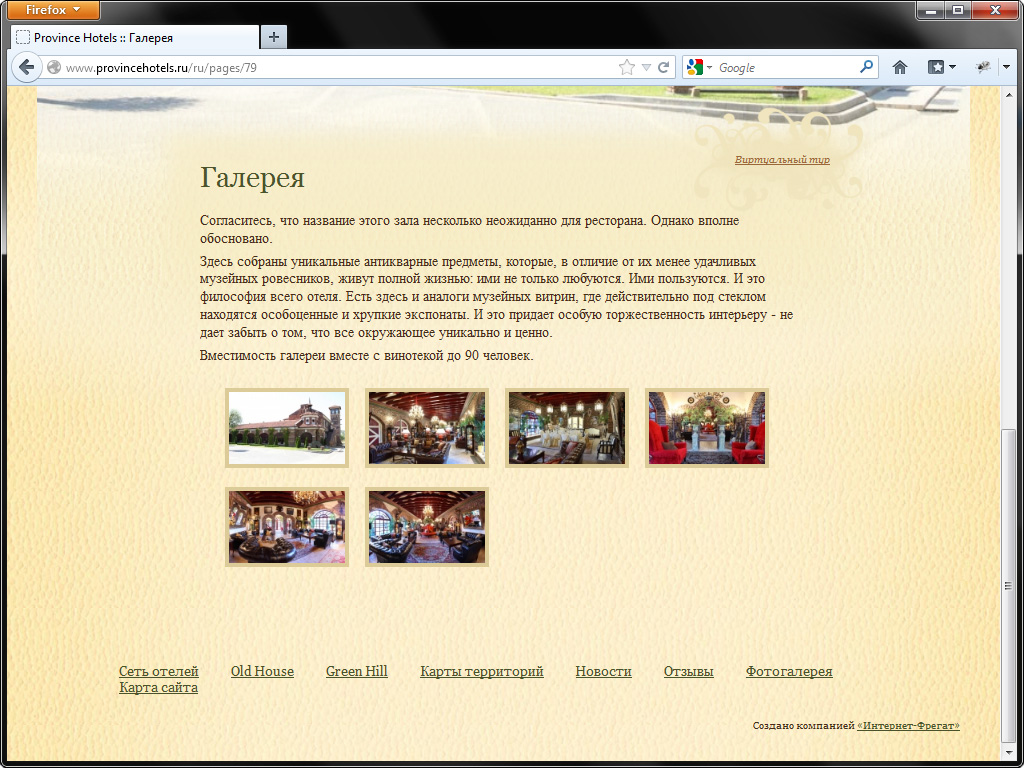
Task: Close the Firefox window
Action: tap(995, 10)
